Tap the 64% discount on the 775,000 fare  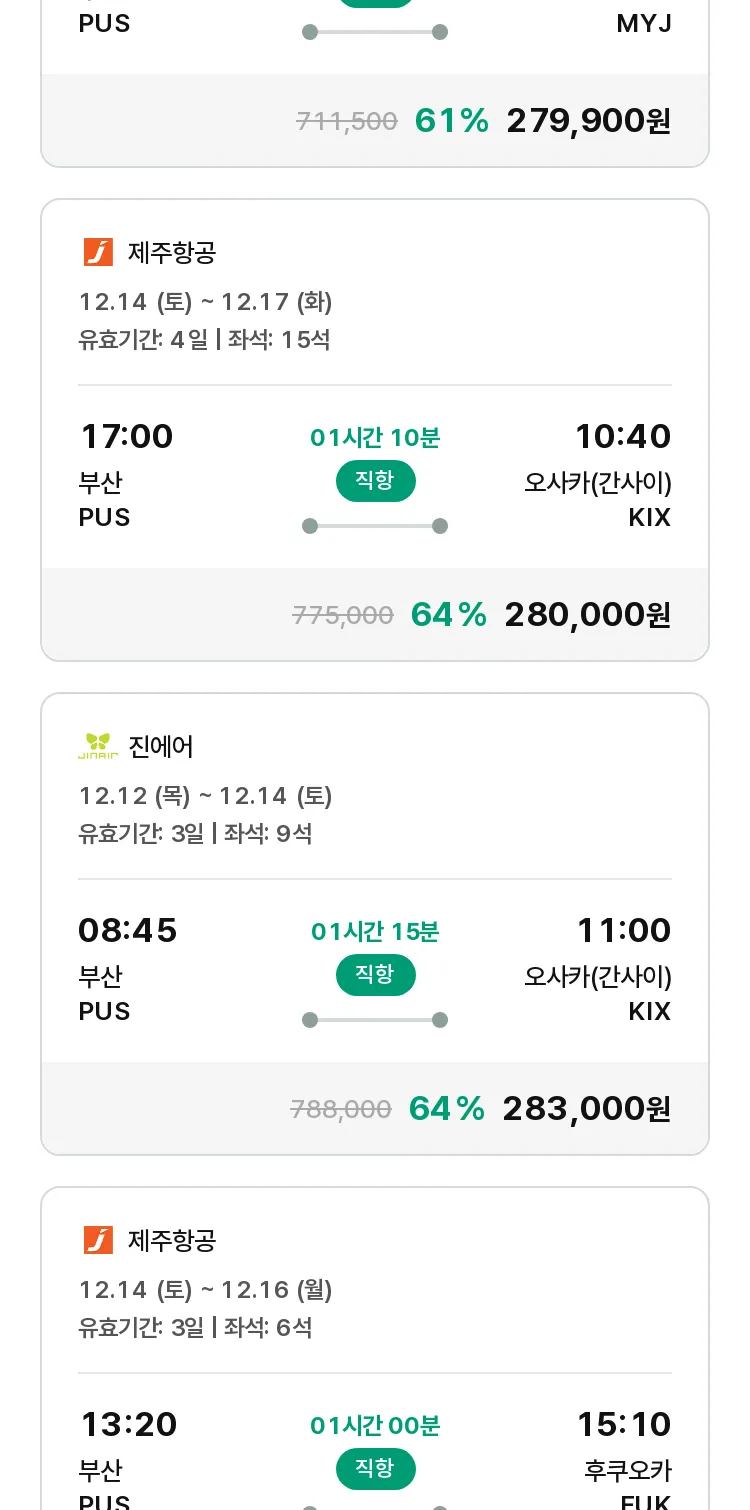tap(448, 614)
